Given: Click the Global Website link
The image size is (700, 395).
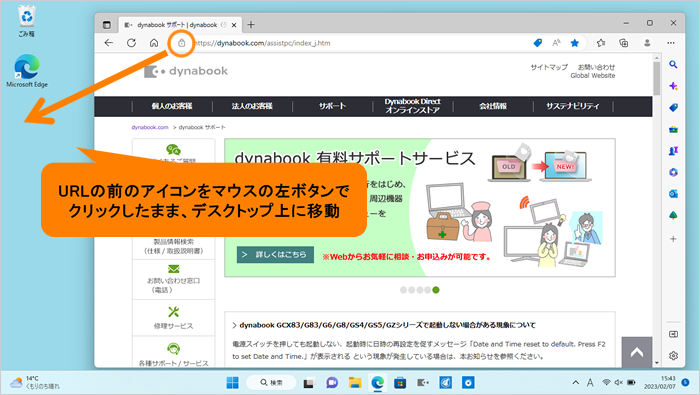Looking at the screenshot, I should [x=592, y=75].
